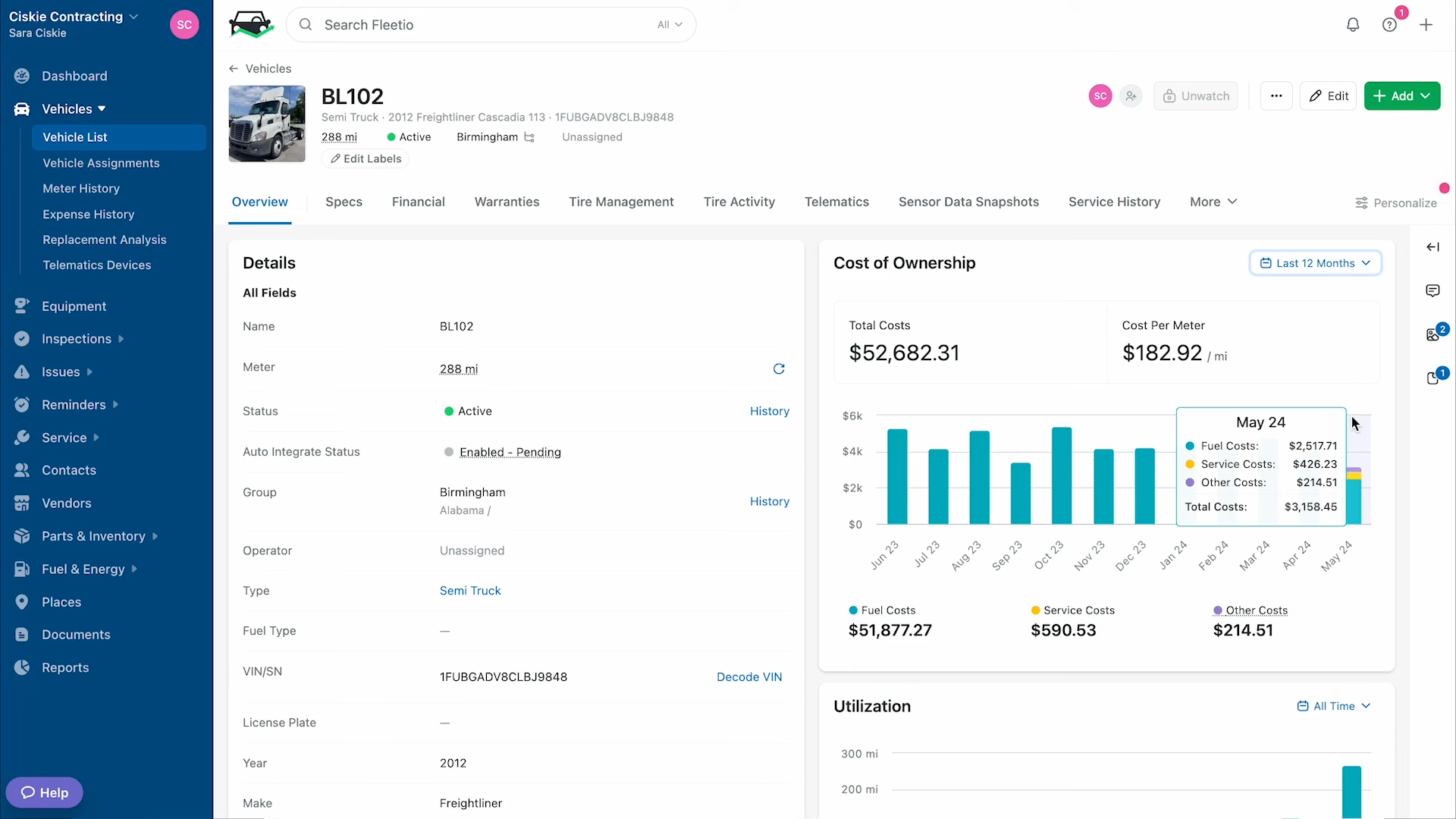Open the three-dot more actions menu
This screenshot has height=819, width=1456.
(x=1276, y=96)
